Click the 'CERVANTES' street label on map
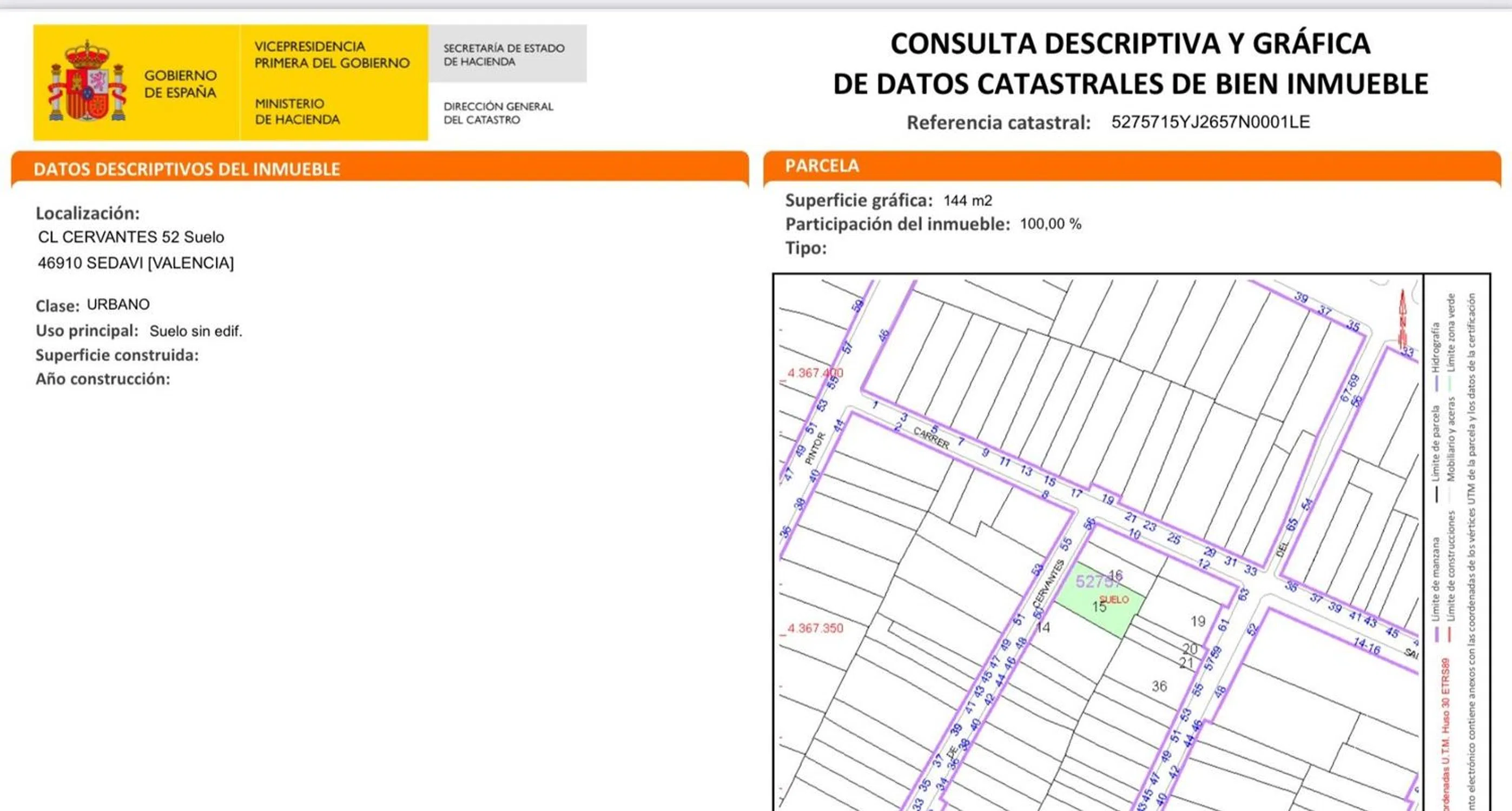The width and height of the screenshot is (1512, 811). coord(1048,584)
